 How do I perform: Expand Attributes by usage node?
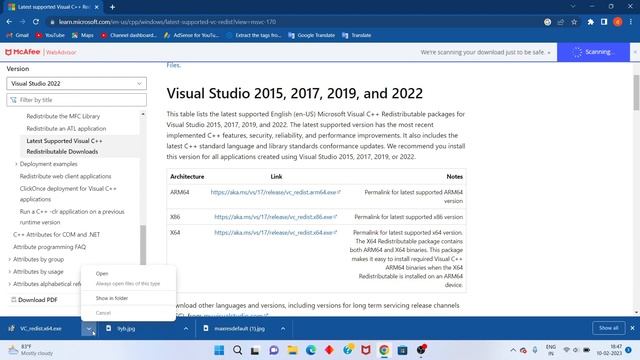(10, 272)
